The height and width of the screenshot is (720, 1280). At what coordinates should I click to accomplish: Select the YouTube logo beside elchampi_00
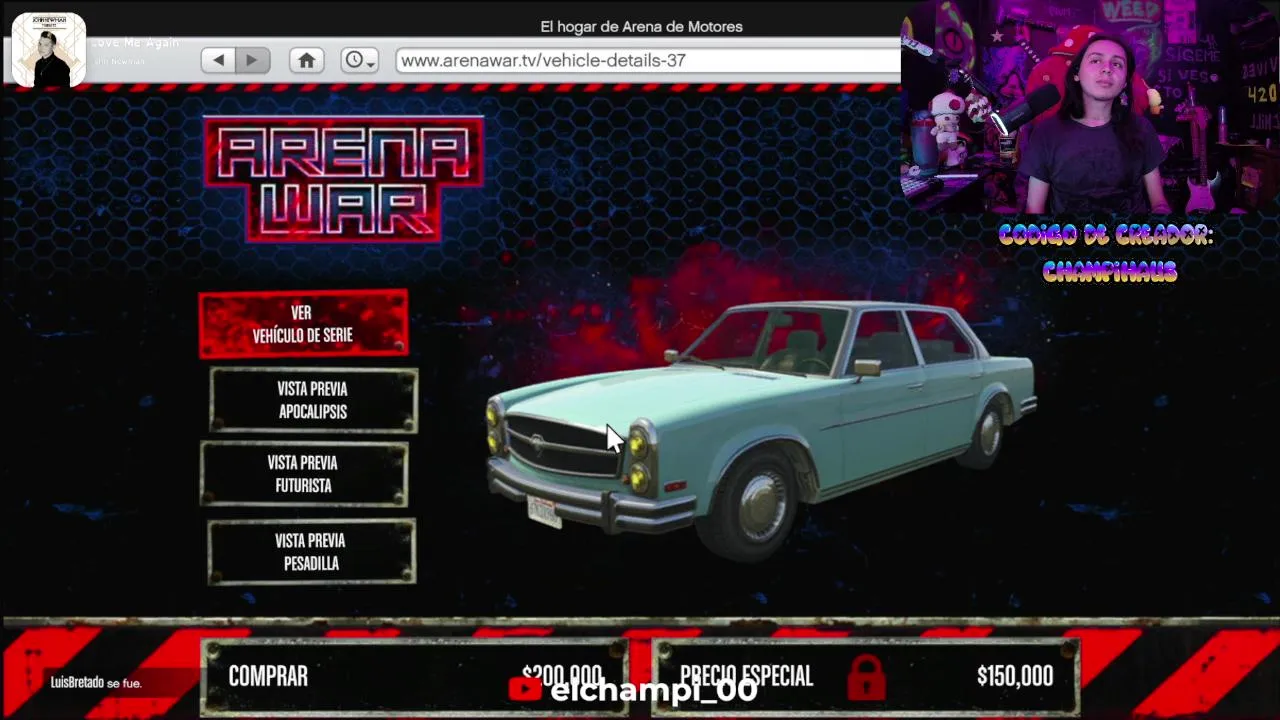click(525, 689)
